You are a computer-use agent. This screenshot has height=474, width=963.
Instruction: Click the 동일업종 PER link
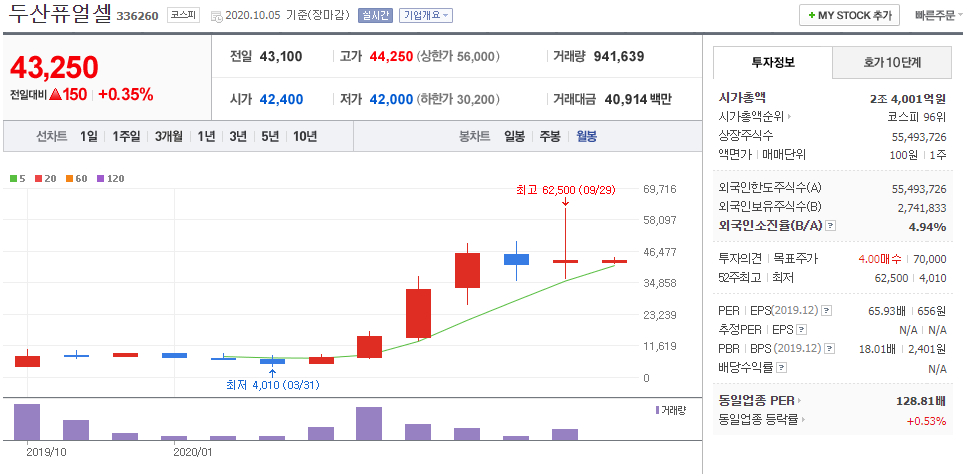coord(757,401)
